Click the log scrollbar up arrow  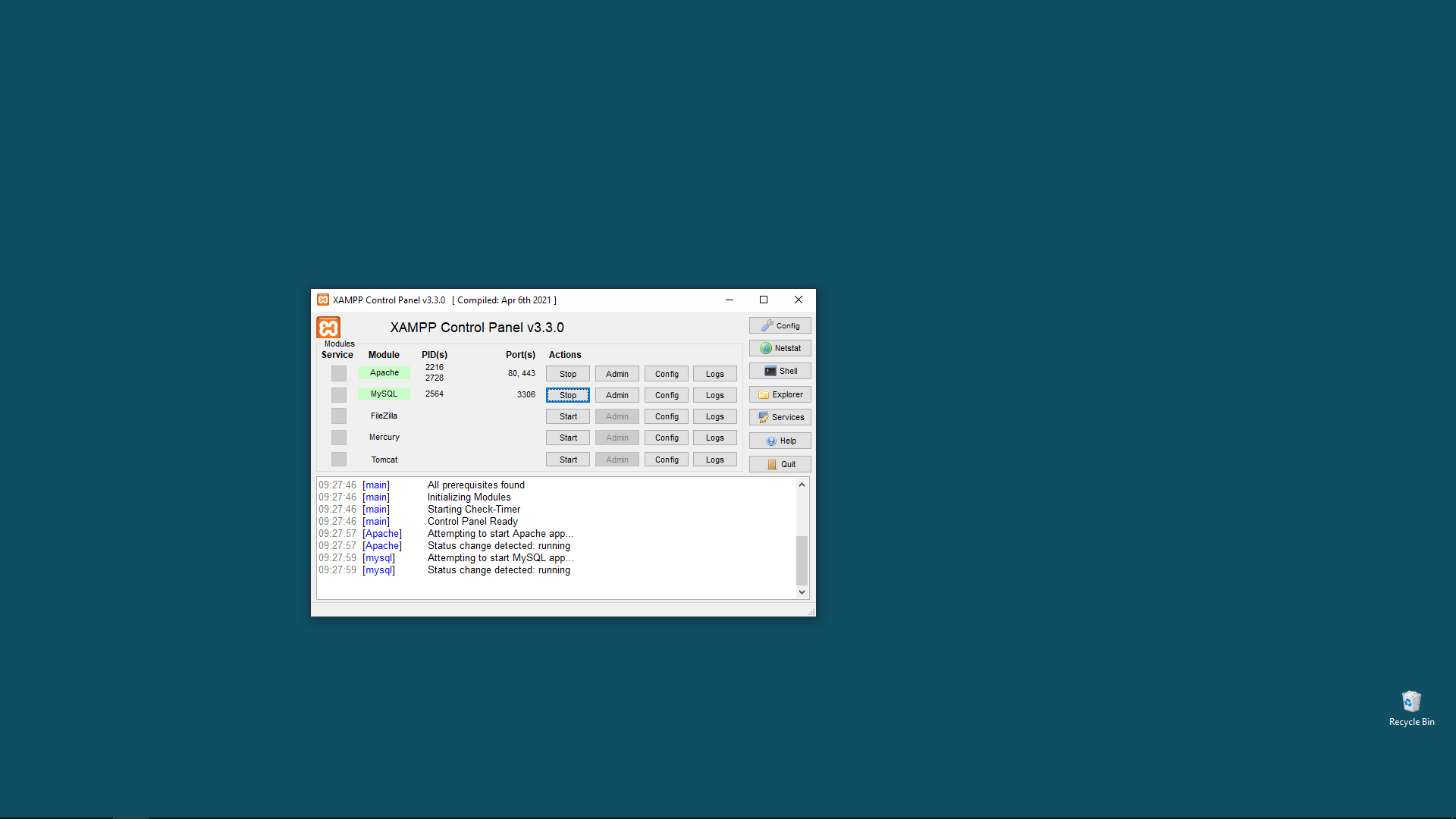(x=802, y=485)
